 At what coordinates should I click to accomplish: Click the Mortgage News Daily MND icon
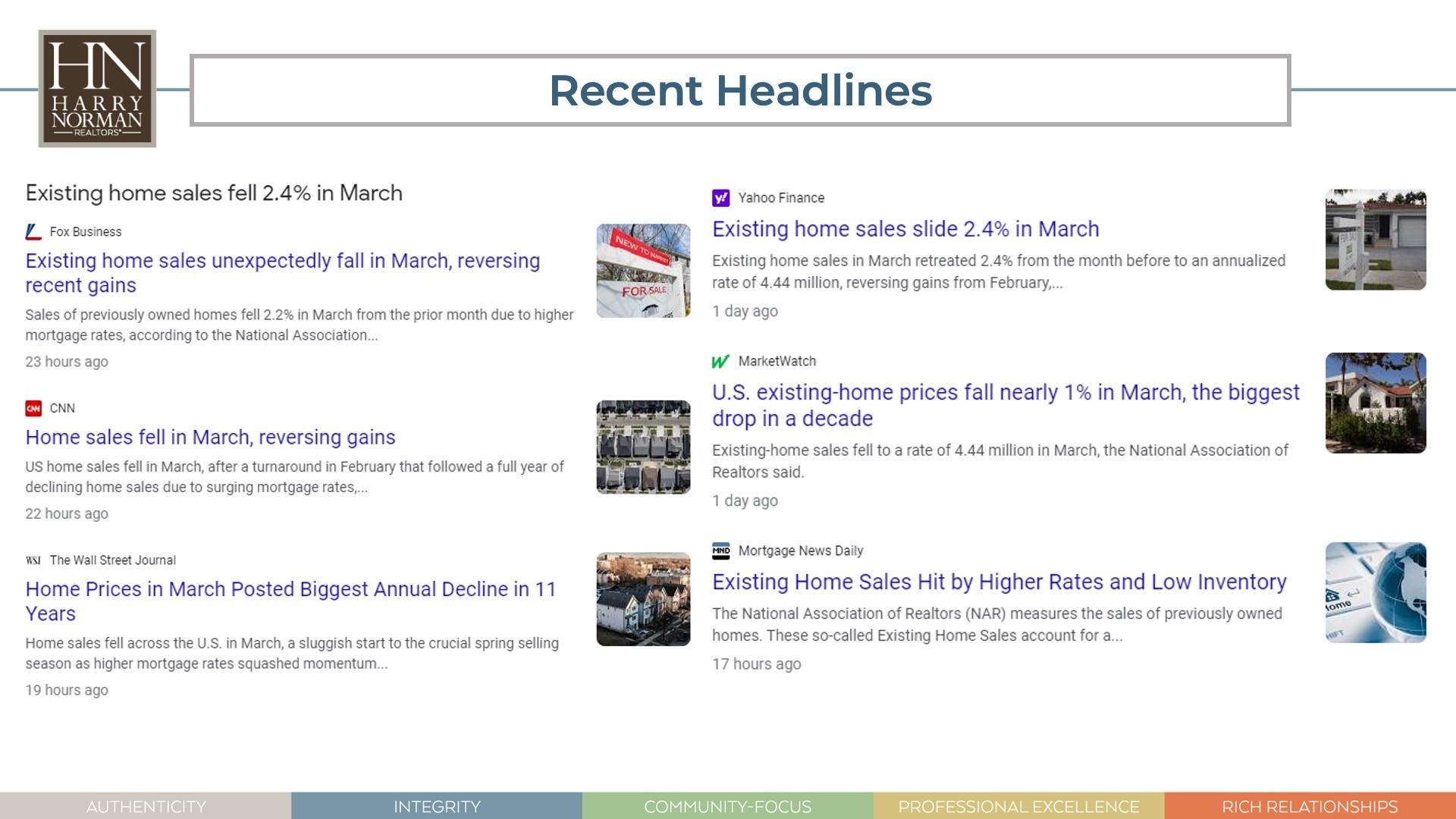720,551
